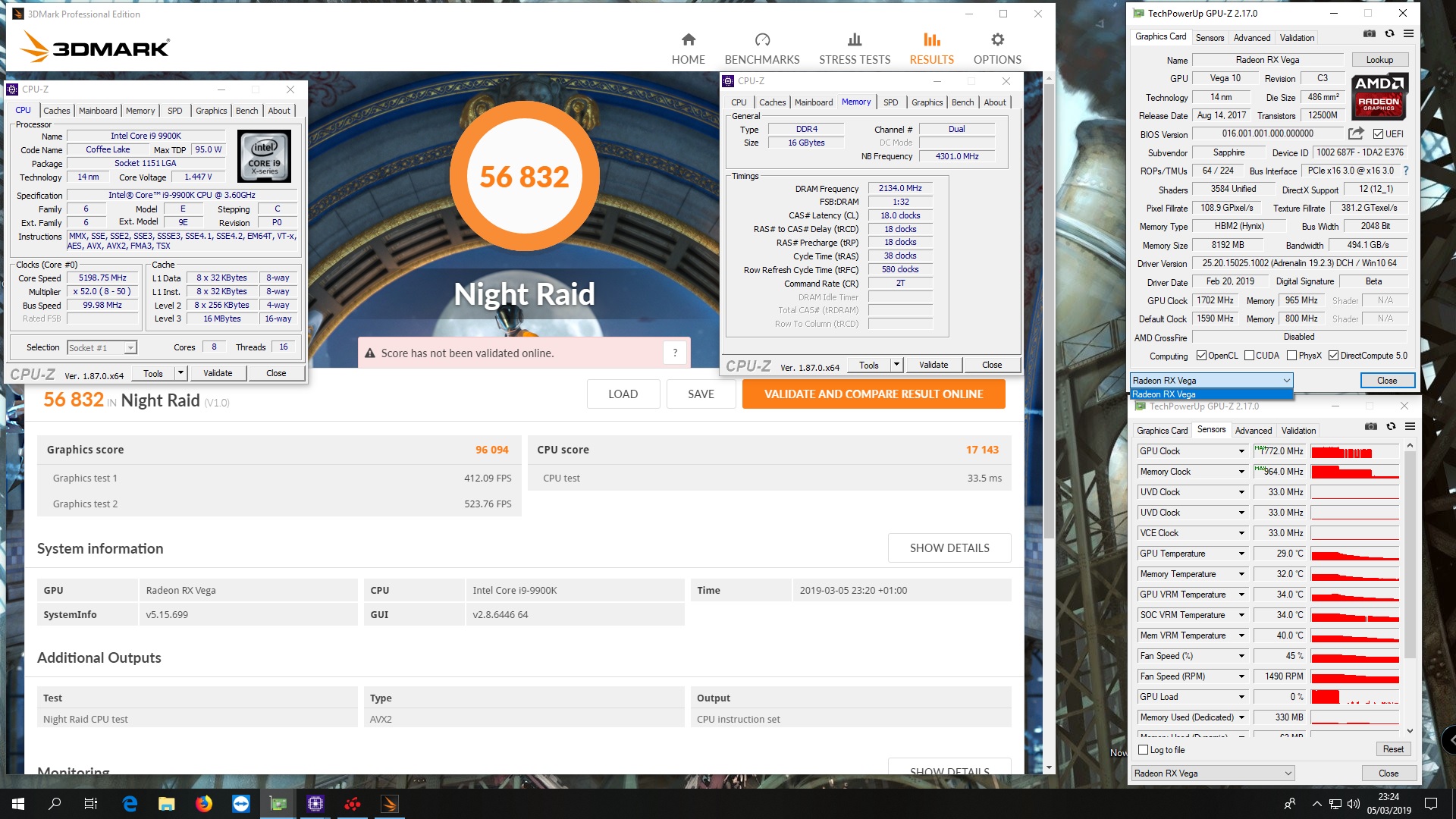Click the LOAD button
The width and height of the screenshot is (1456, 819).
click(623, 394)
